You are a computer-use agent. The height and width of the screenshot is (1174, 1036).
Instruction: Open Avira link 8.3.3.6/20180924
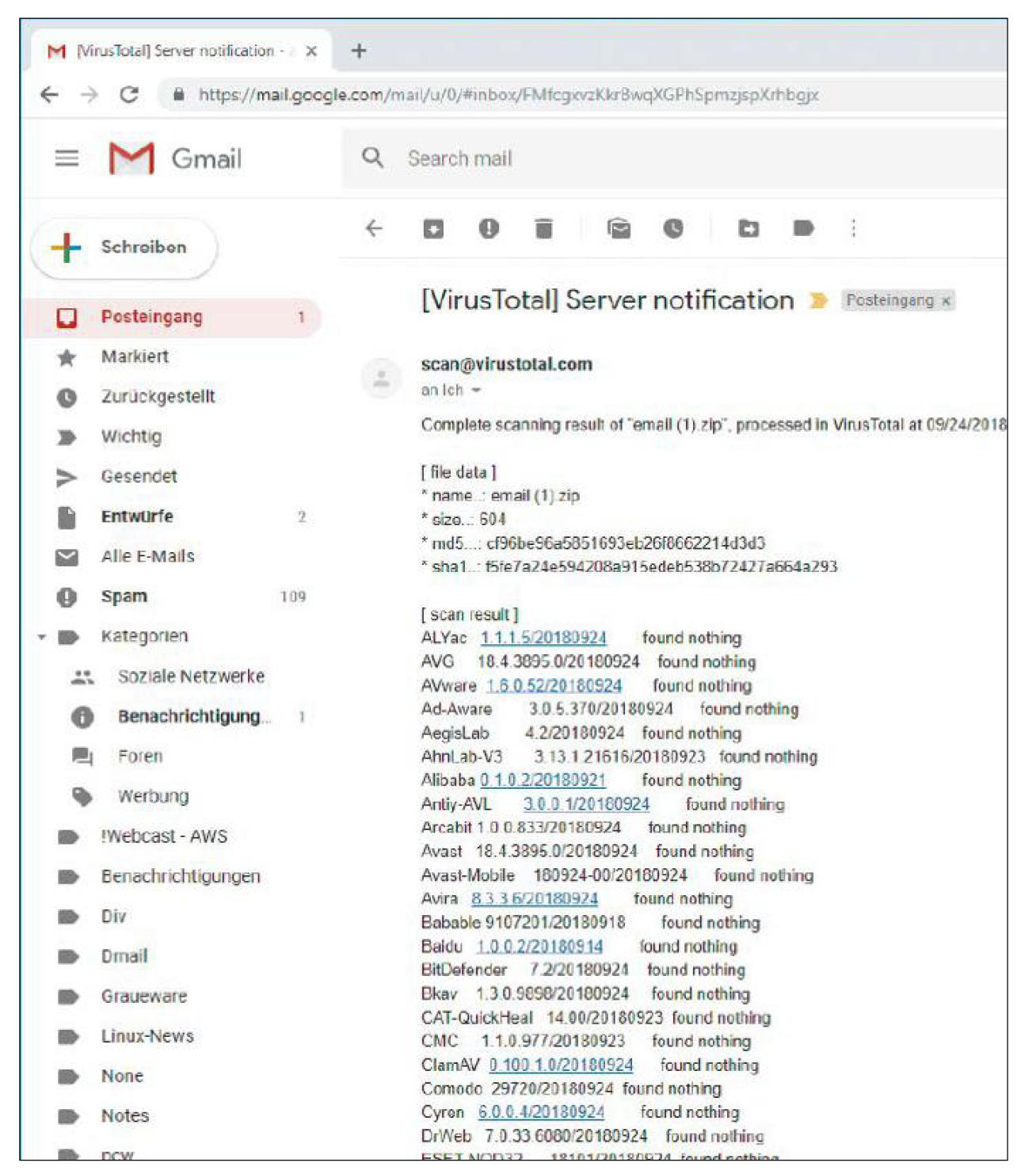click(x=535, y=899)
